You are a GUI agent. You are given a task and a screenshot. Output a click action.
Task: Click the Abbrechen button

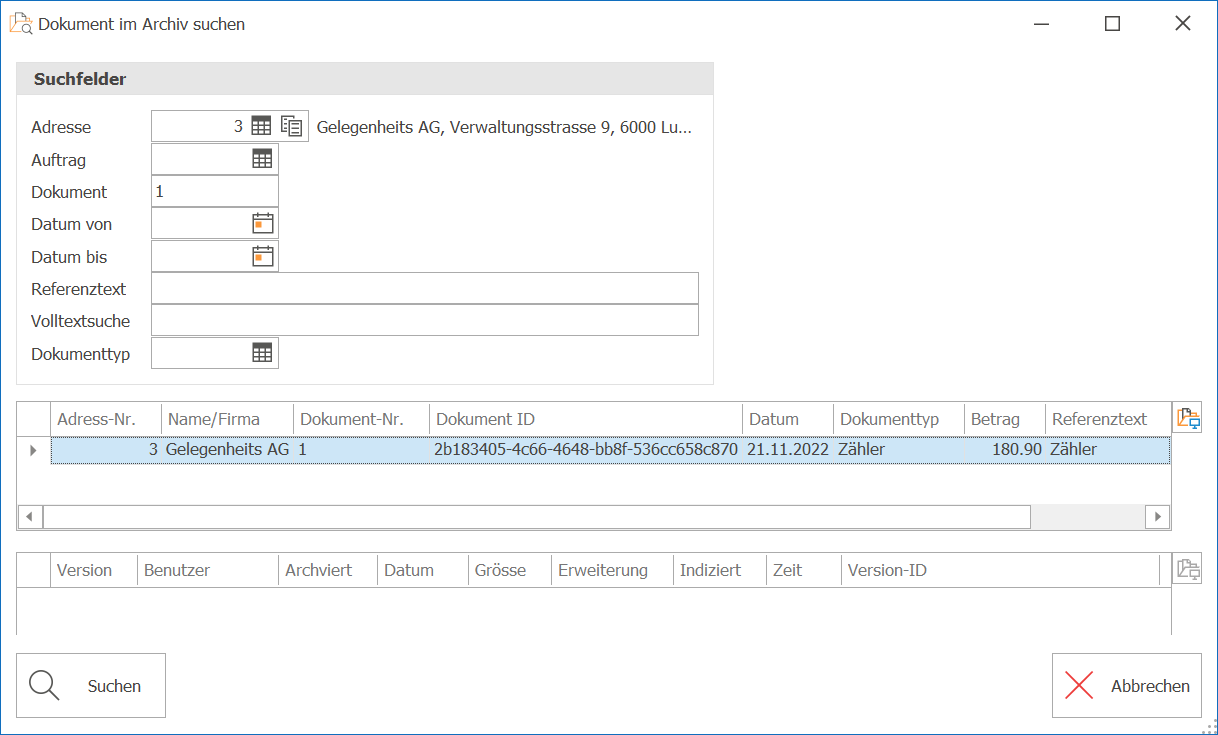[x=1127, y=686]
